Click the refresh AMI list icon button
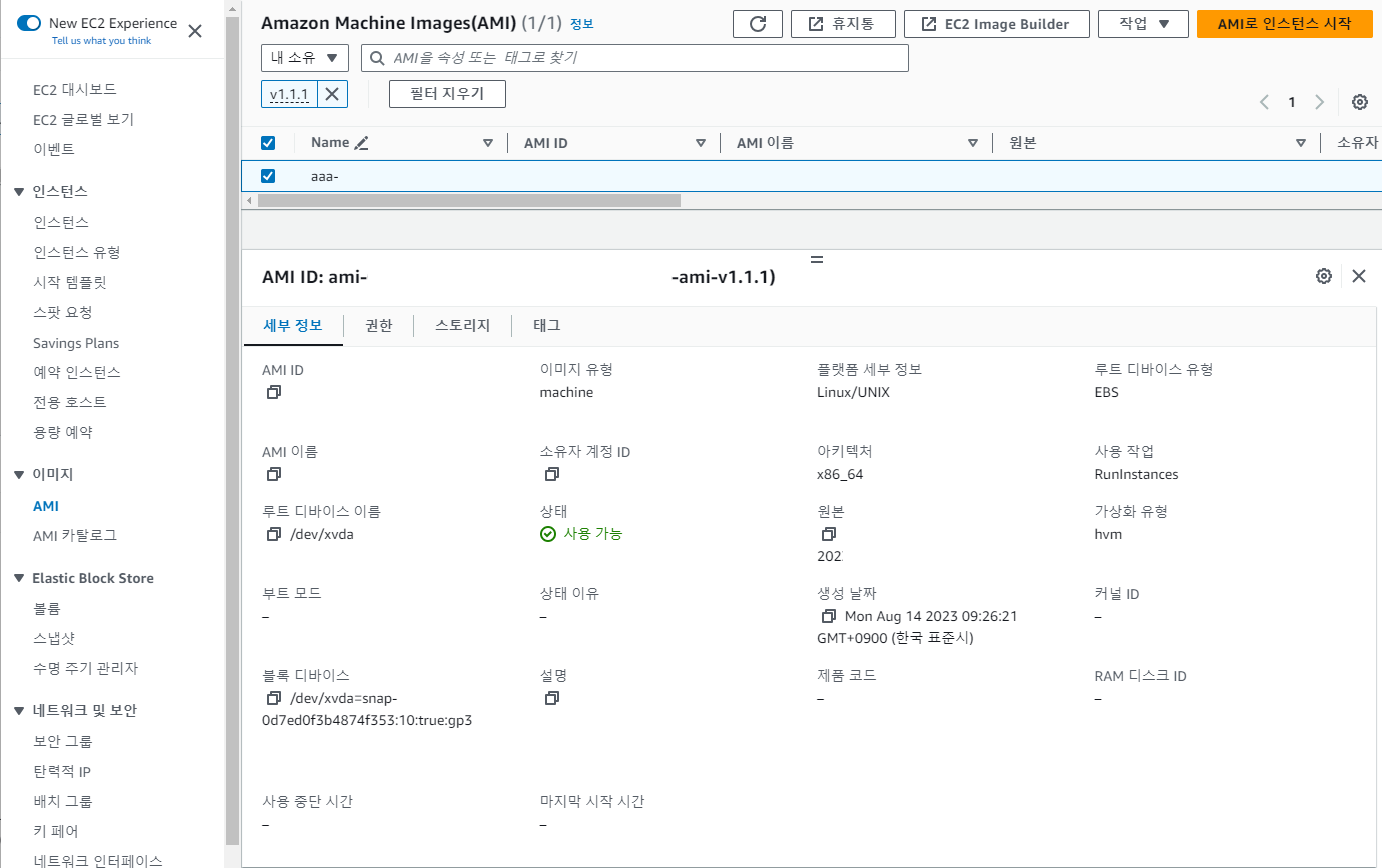Viewport: 1382px width, 868px height. (757, 24)
